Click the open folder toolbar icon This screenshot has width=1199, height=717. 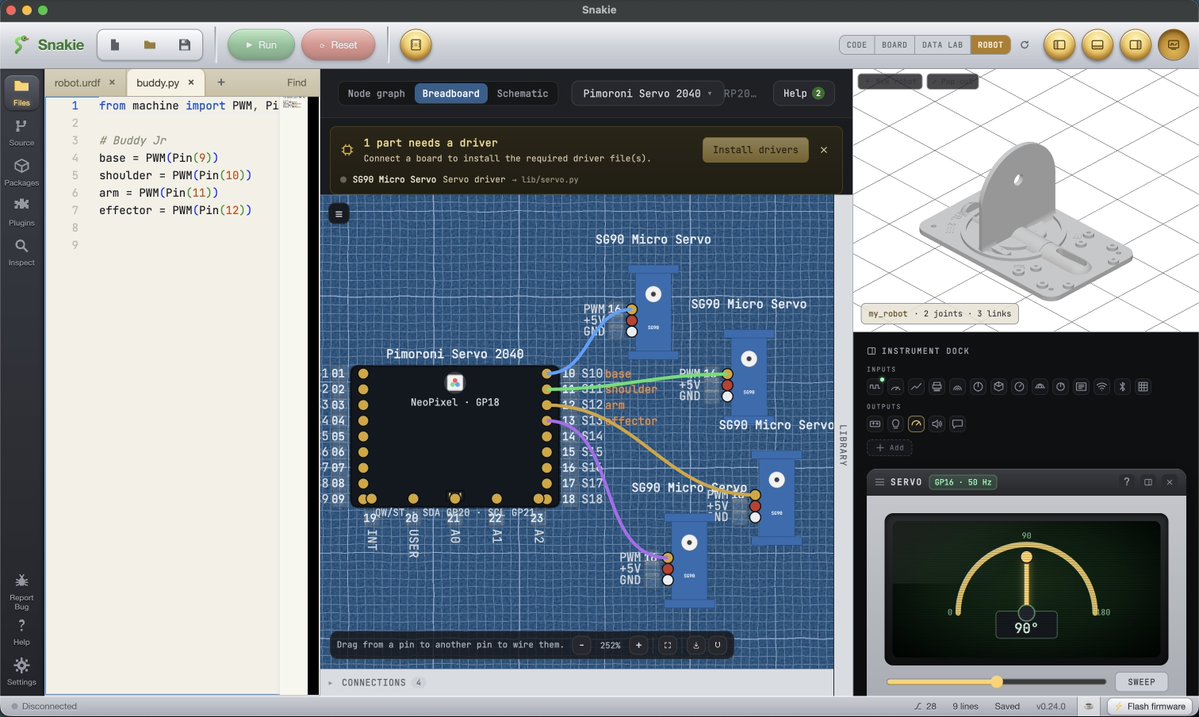coord(150,45)
